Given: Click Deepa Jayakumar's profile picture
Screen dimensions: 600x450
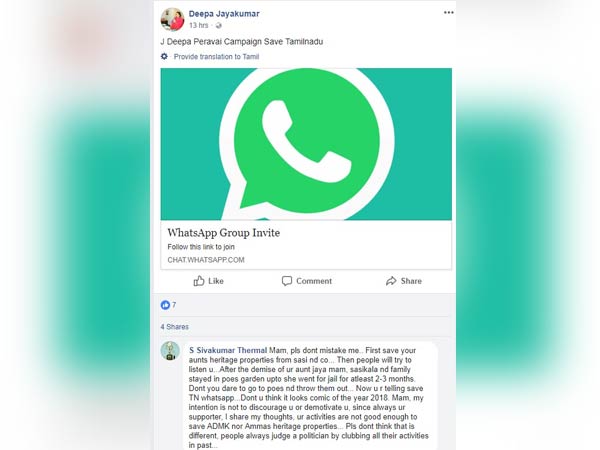Looking at the screenshot, I should [x=172, y=19].
